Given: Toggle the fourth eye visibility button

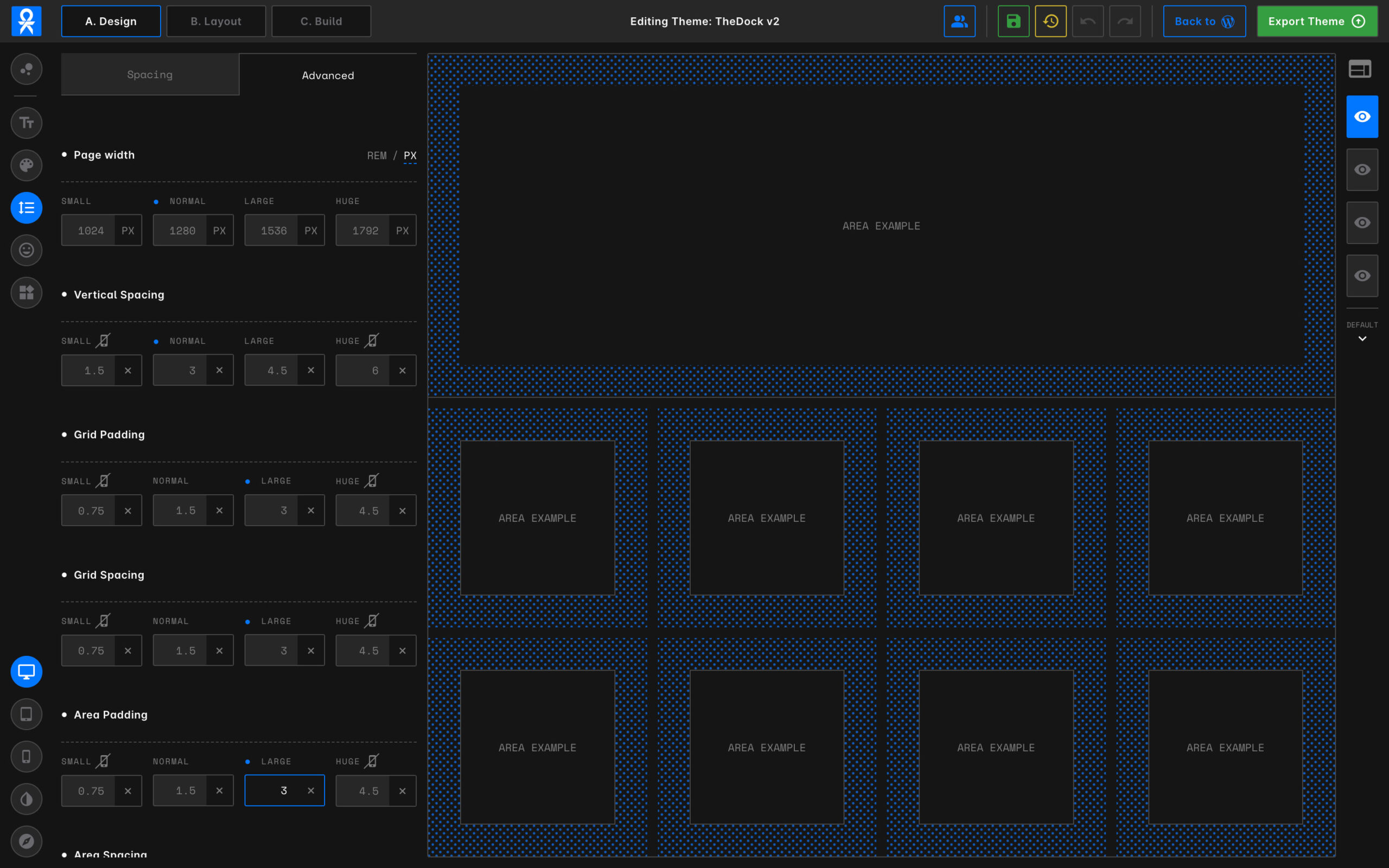Looking at the screenshot, I should 1362,276.
